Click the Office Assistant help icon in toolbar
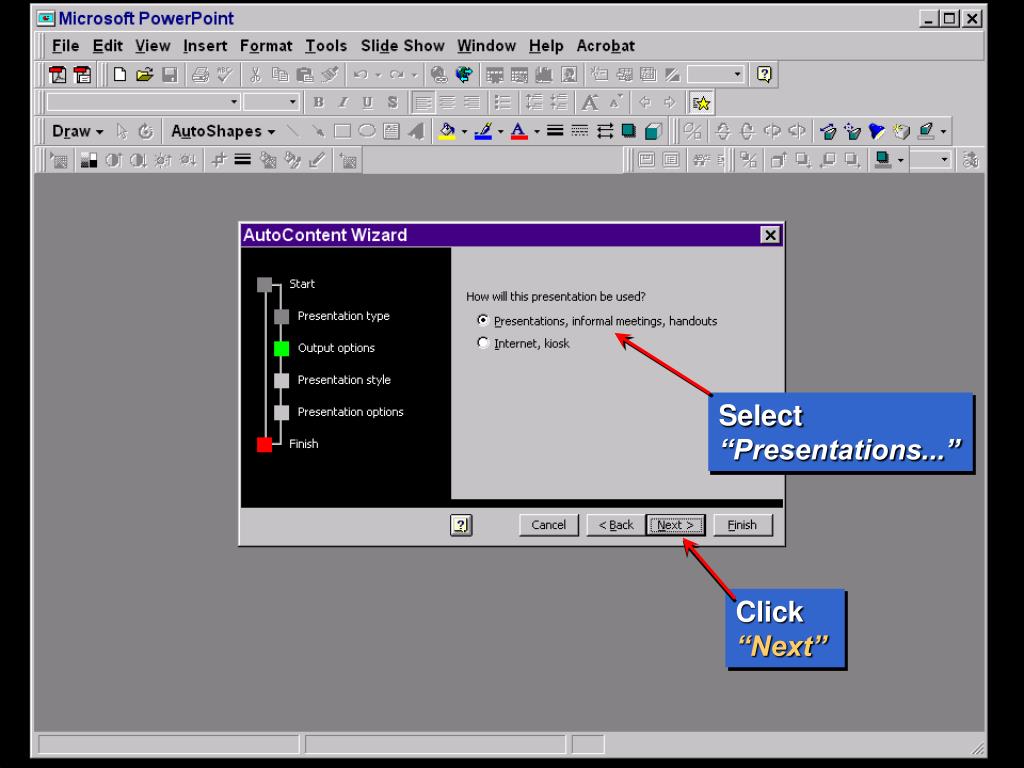The width and height of the screenshot is (1024, 768). tap(763, 74)
